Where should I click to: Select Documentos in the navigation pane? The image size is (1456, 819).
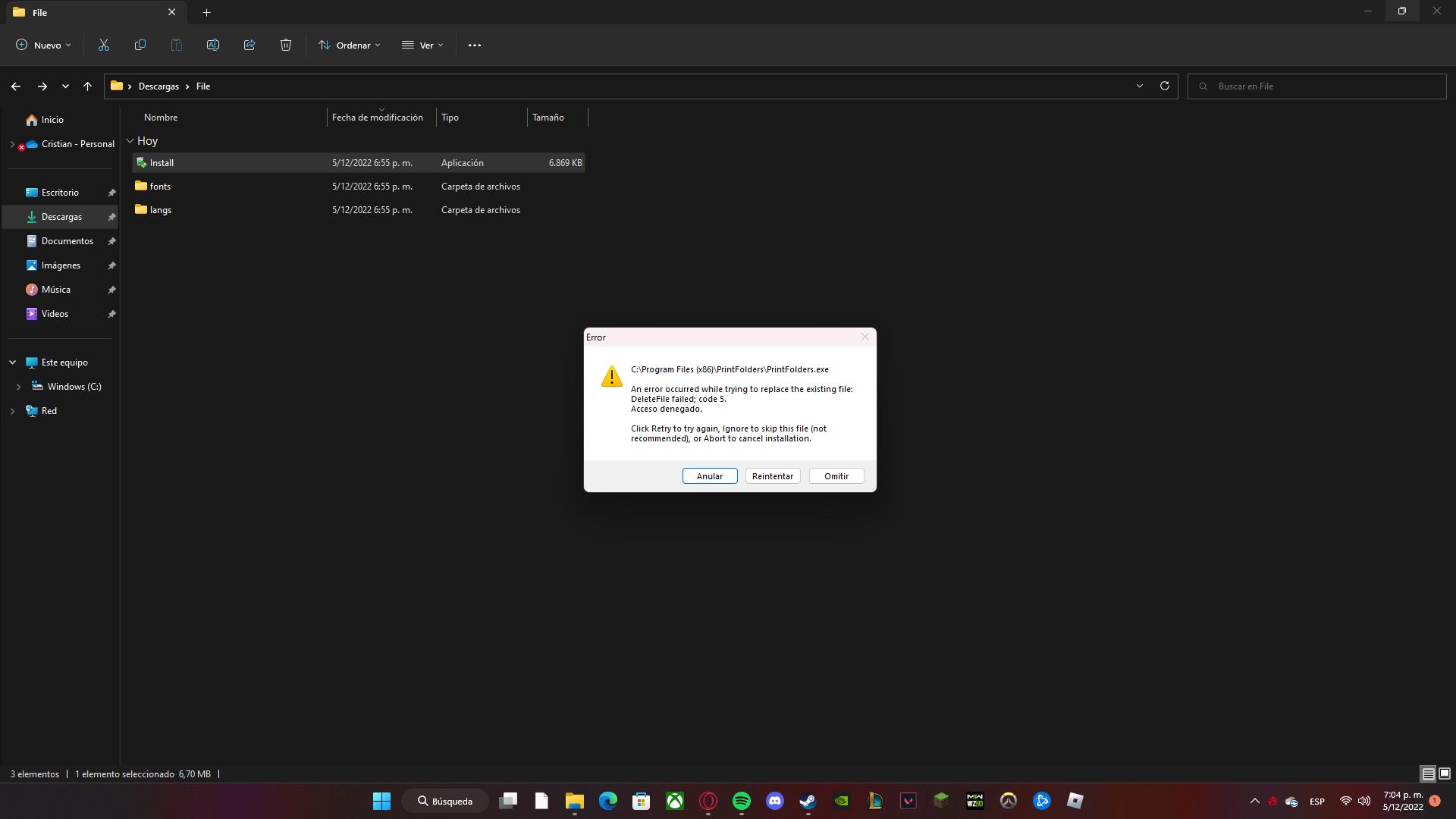tap(67, 241)
